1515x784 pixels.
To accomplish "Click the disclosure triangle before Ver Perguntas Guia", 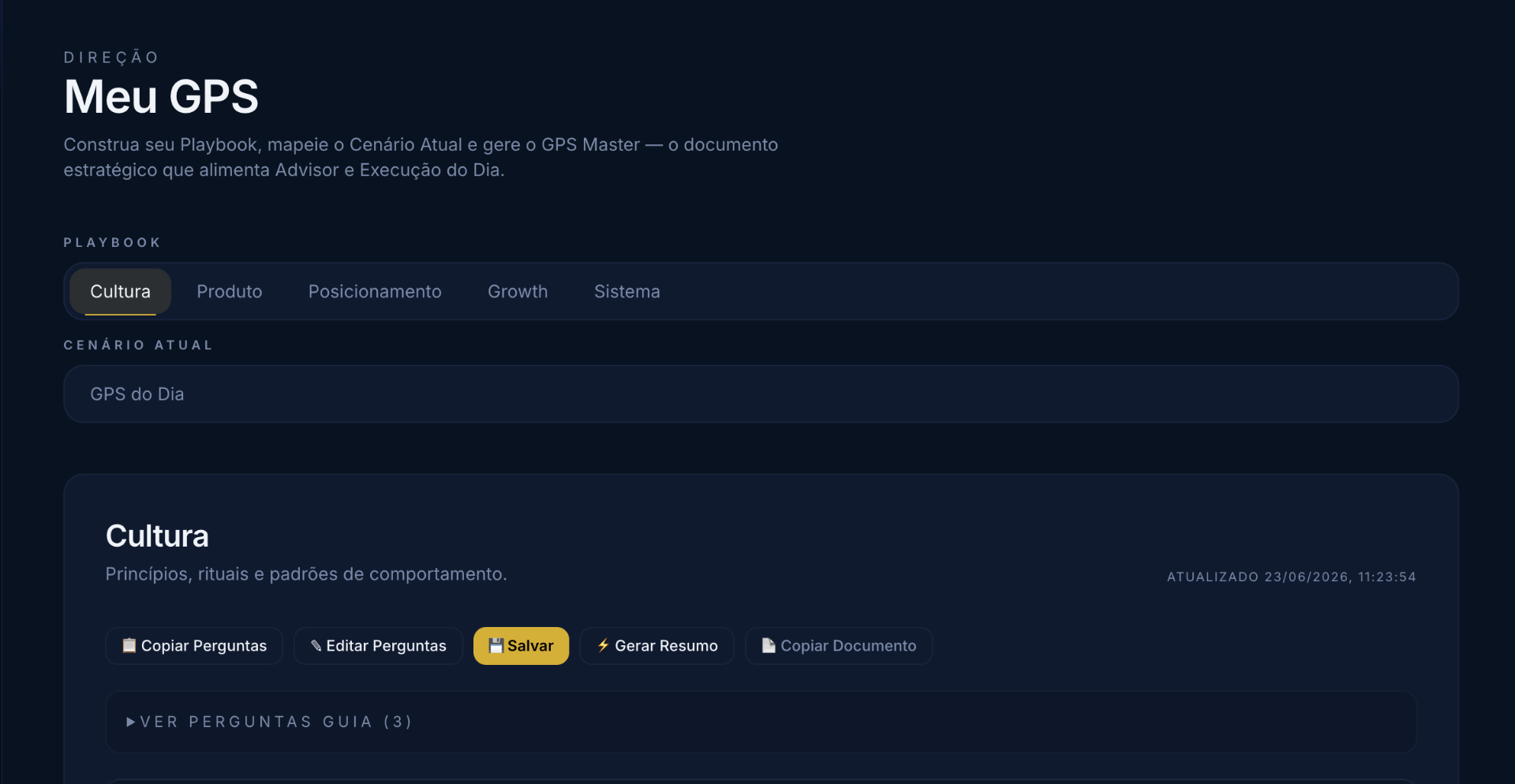I will click(131, 722).
